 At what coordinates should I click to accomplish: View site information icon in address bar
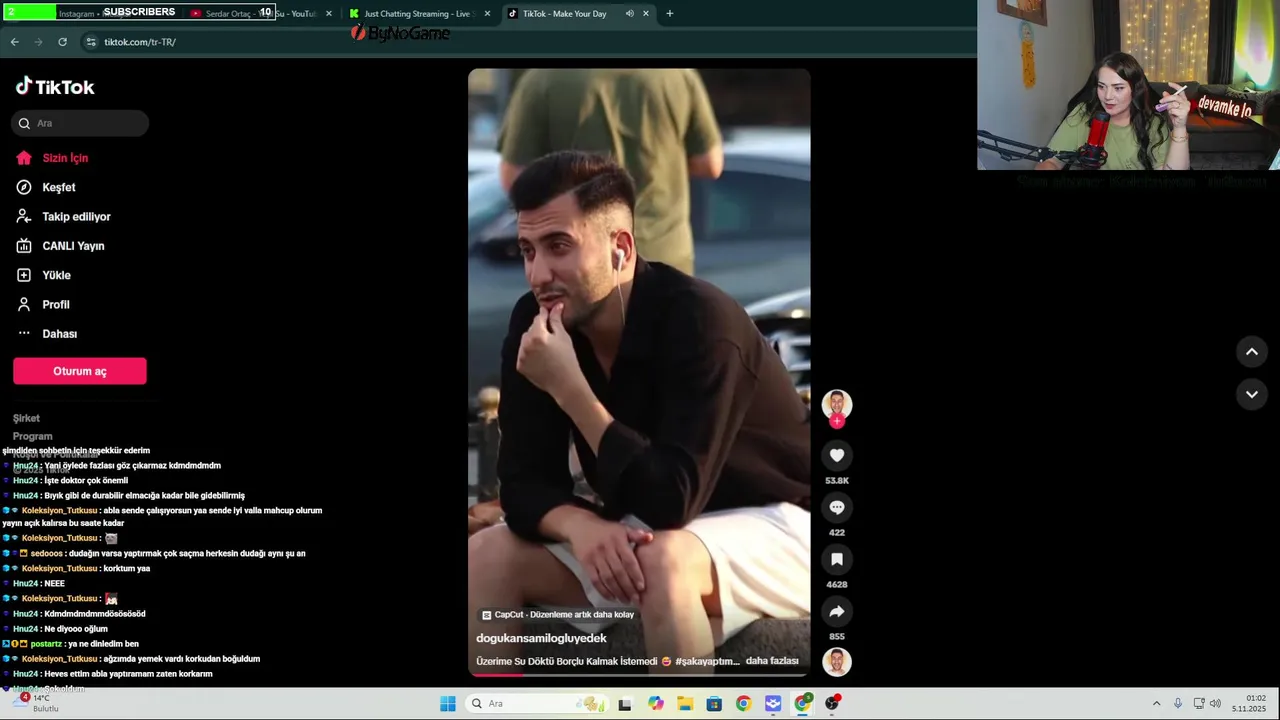click(91, 42)
